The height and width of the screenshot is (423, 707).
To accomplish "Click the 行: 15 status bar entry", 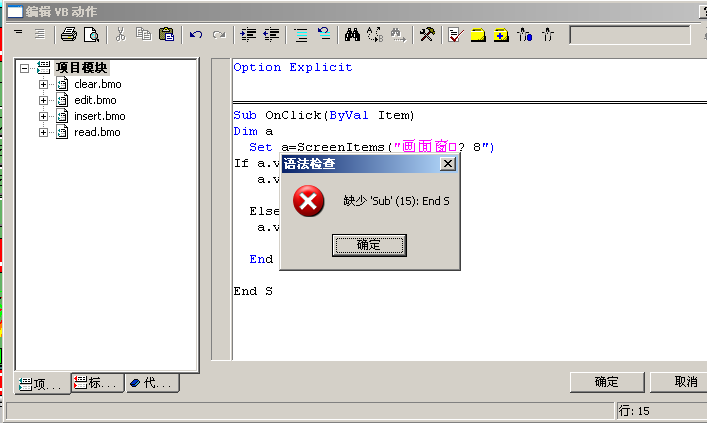I will click(634, 411).
